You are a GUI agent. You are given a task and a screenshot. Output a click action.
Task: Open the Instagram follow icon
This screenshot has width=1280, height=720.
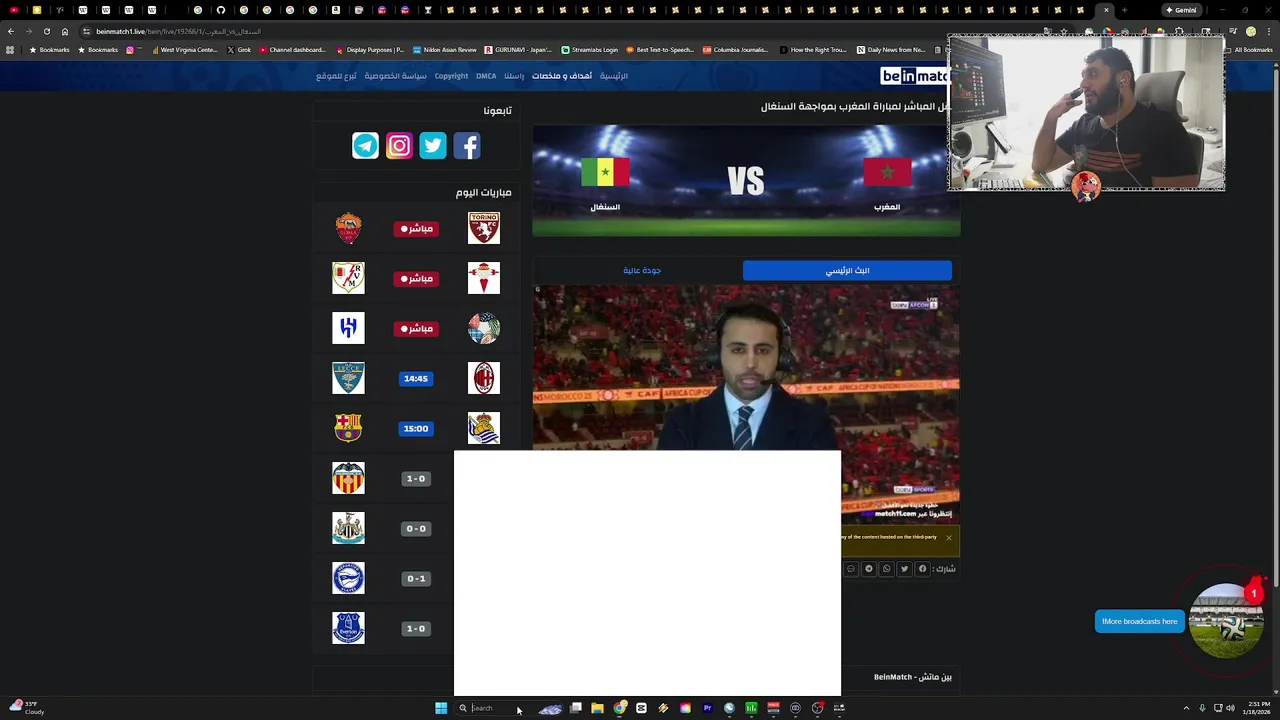tap(399, 146)
